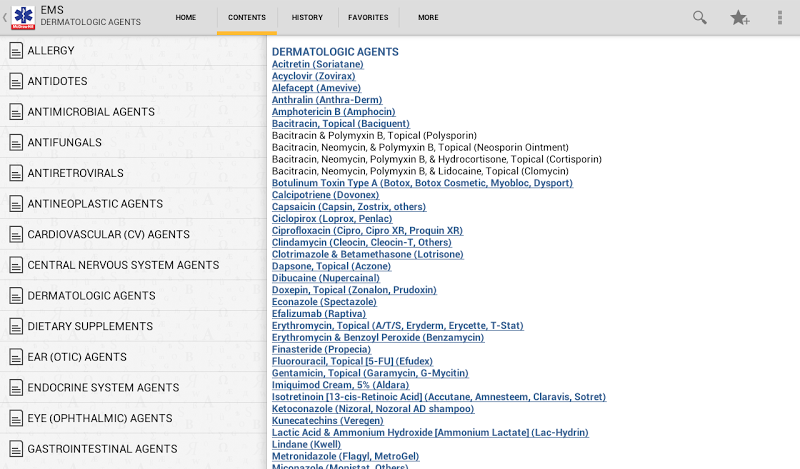Open Dibucaine (Nupercainal) link
Viewport: 800px width, 469px height.
pos(326,278)
